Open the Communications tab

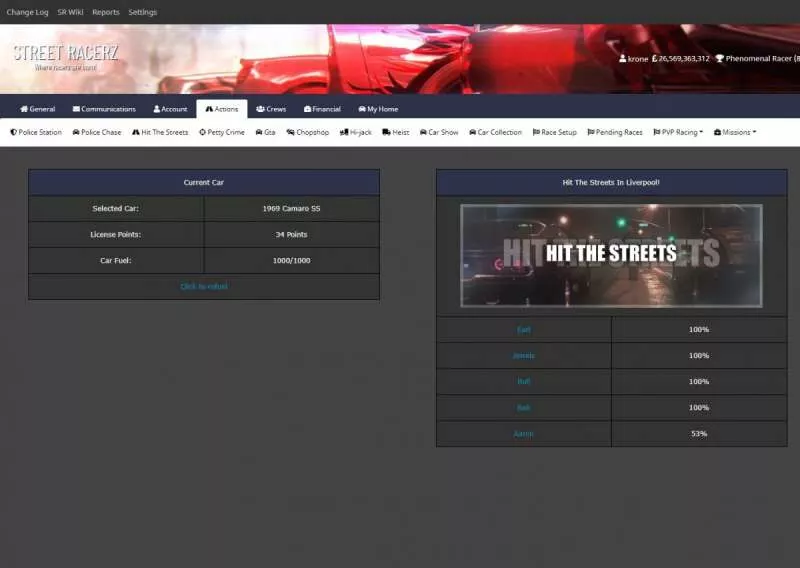point(104,109)
